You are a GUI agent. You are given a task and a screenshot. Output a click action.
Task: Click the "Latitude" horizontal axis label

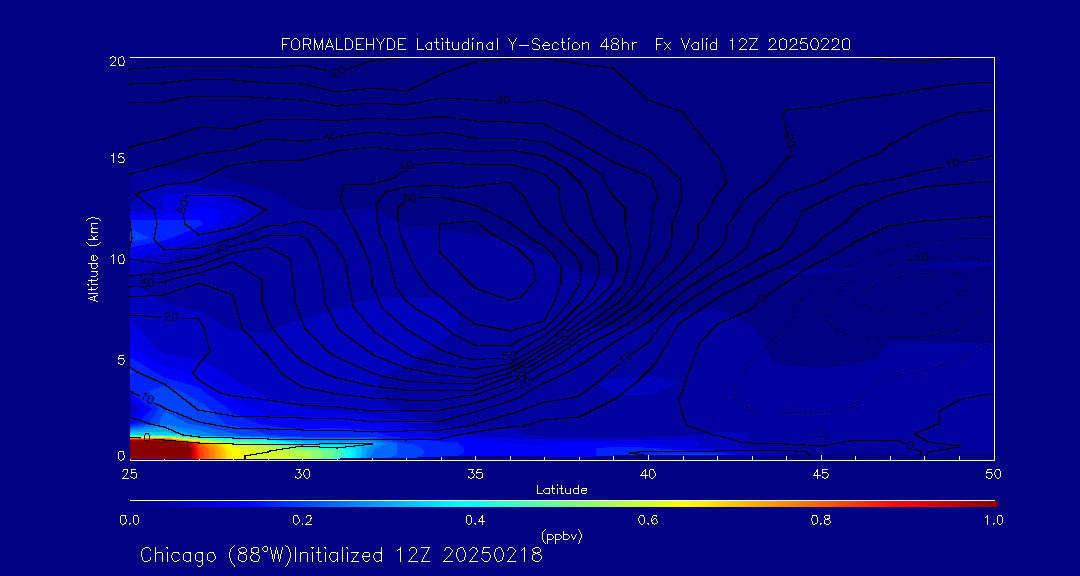[x=561, y=491]
